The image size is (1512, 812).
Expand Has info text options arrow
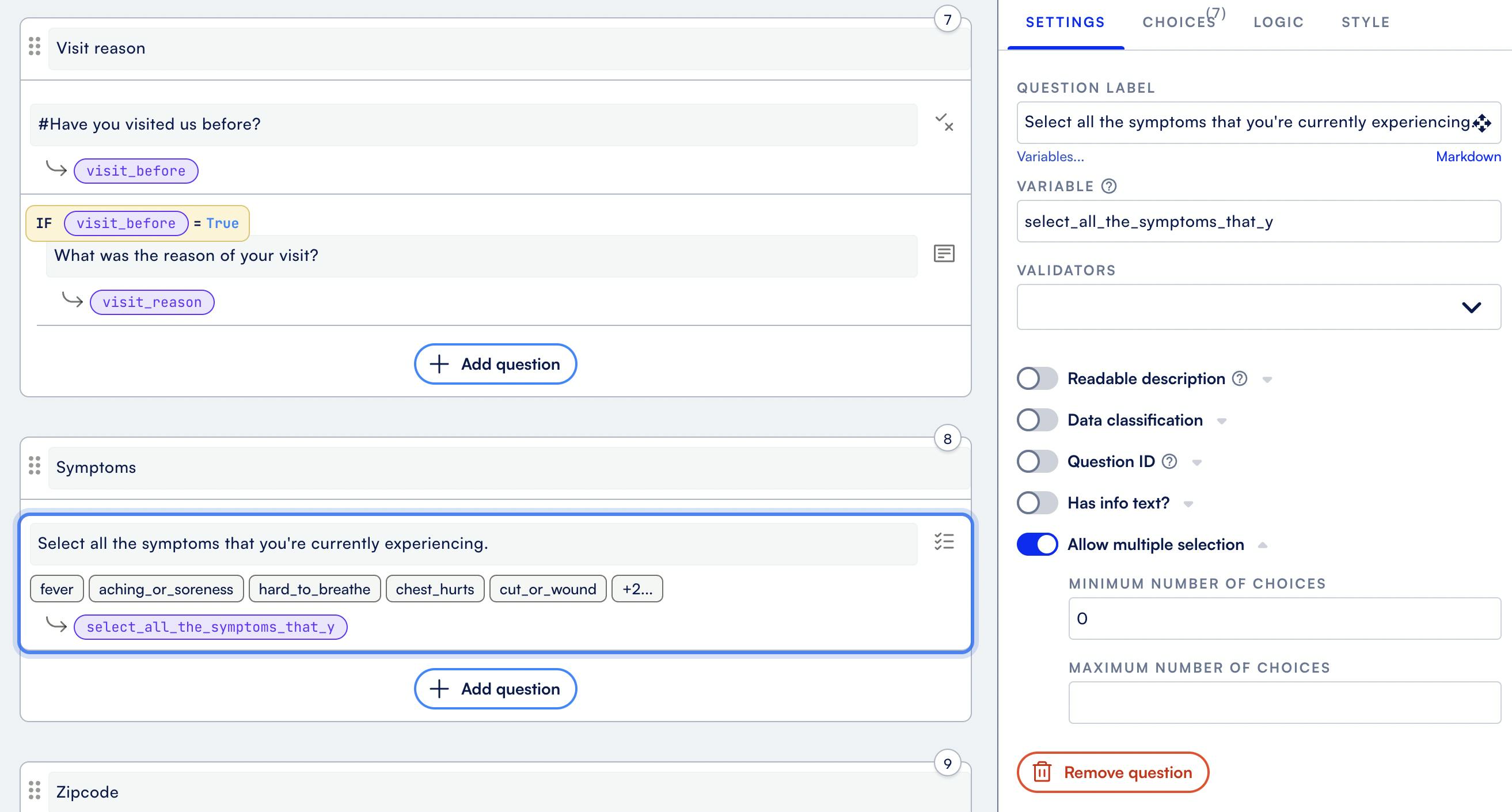click(x=1188, y=504)
